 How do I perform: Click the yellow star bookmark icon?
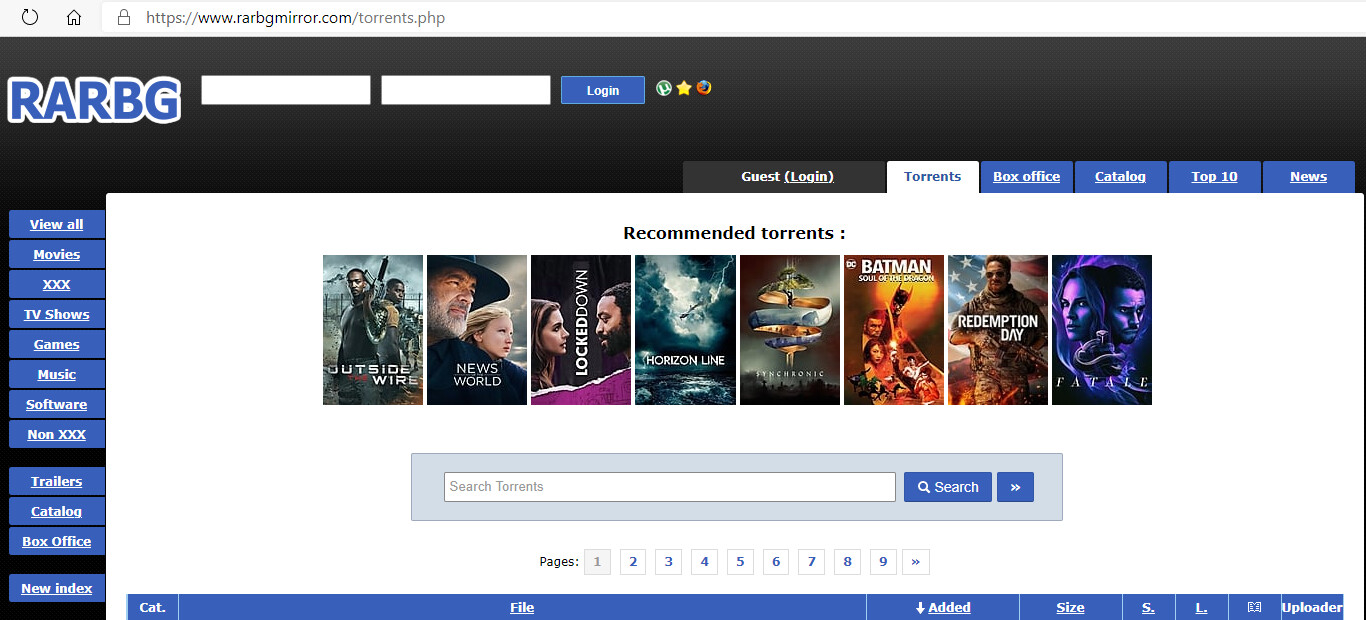tap(684, 88)
